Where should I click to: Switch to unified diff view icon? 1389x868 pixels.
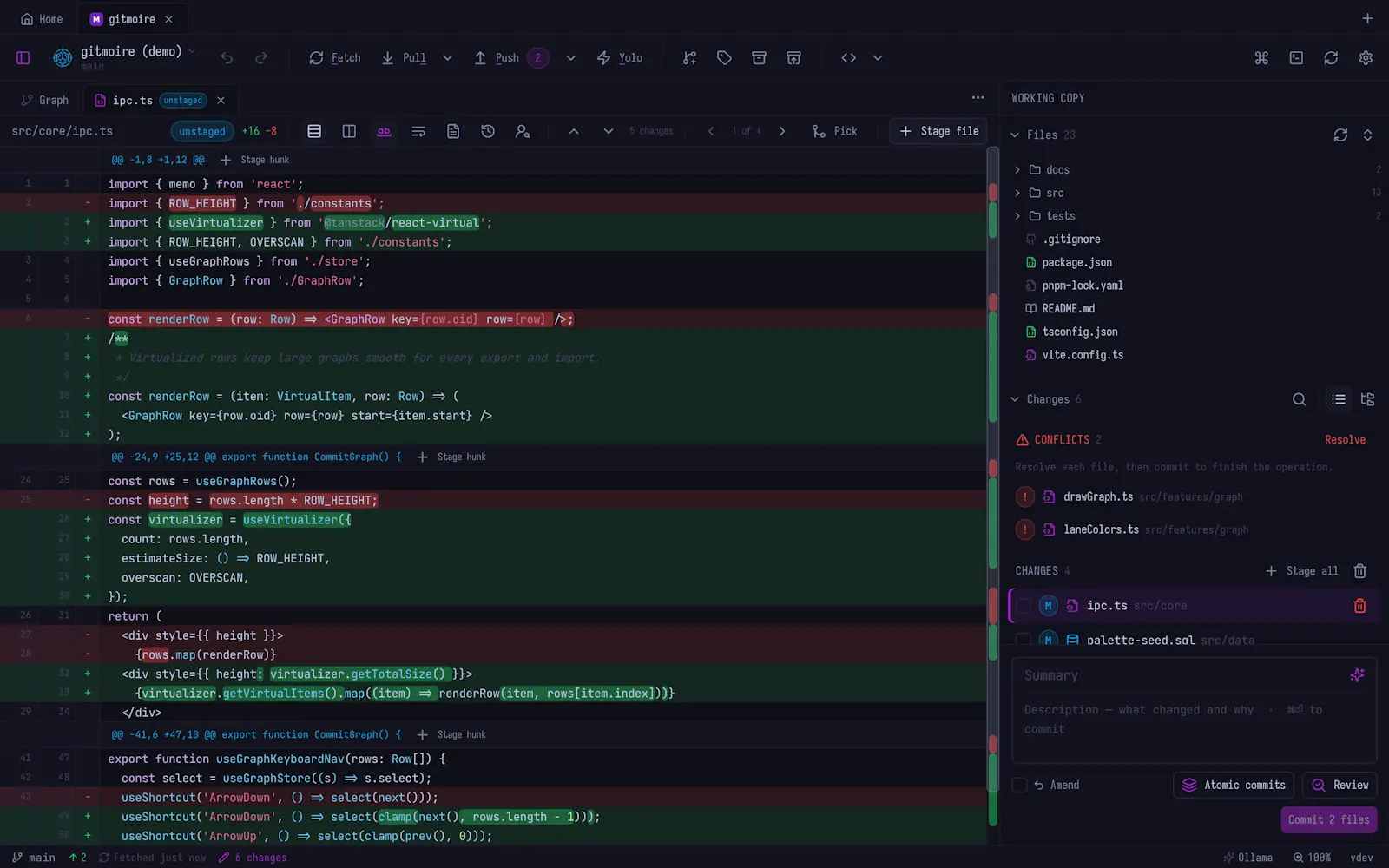(x=314, y=131)
